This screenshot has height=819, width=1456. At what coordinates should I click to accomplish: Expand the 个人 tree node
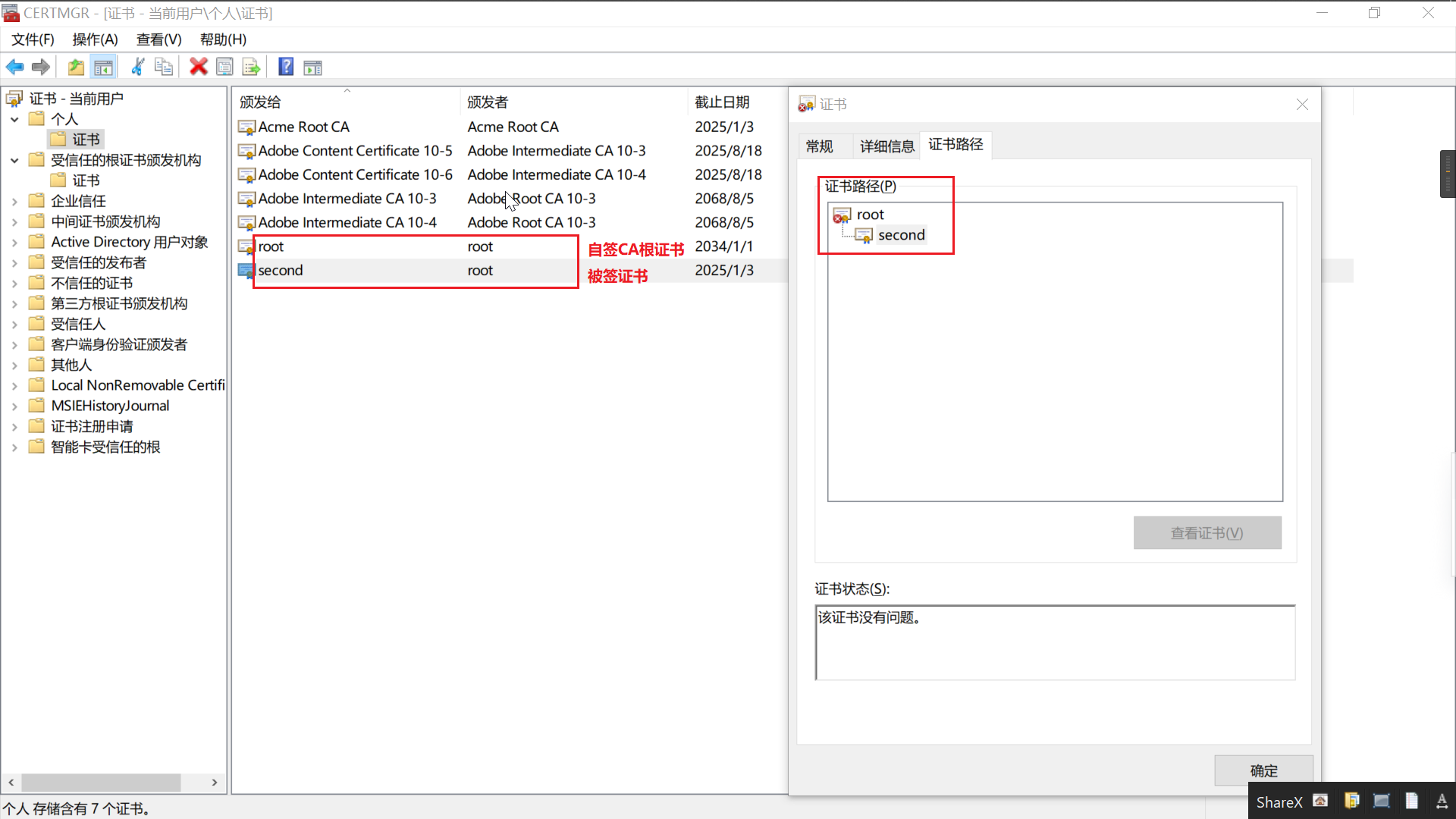15,118
